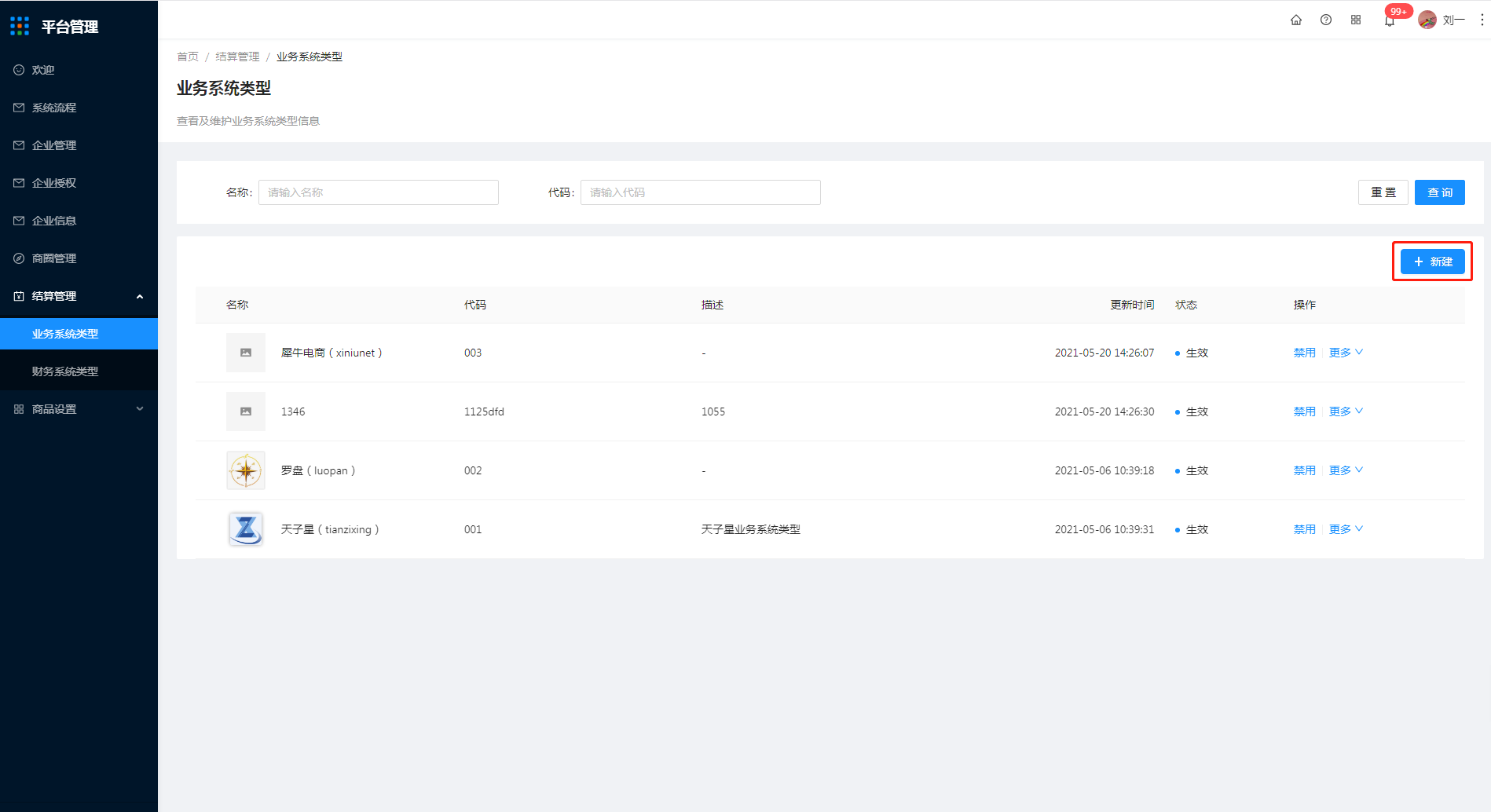Click the 查询 search button
The height and width of the screenshot is (812, 1491).
click(1440, 192)
